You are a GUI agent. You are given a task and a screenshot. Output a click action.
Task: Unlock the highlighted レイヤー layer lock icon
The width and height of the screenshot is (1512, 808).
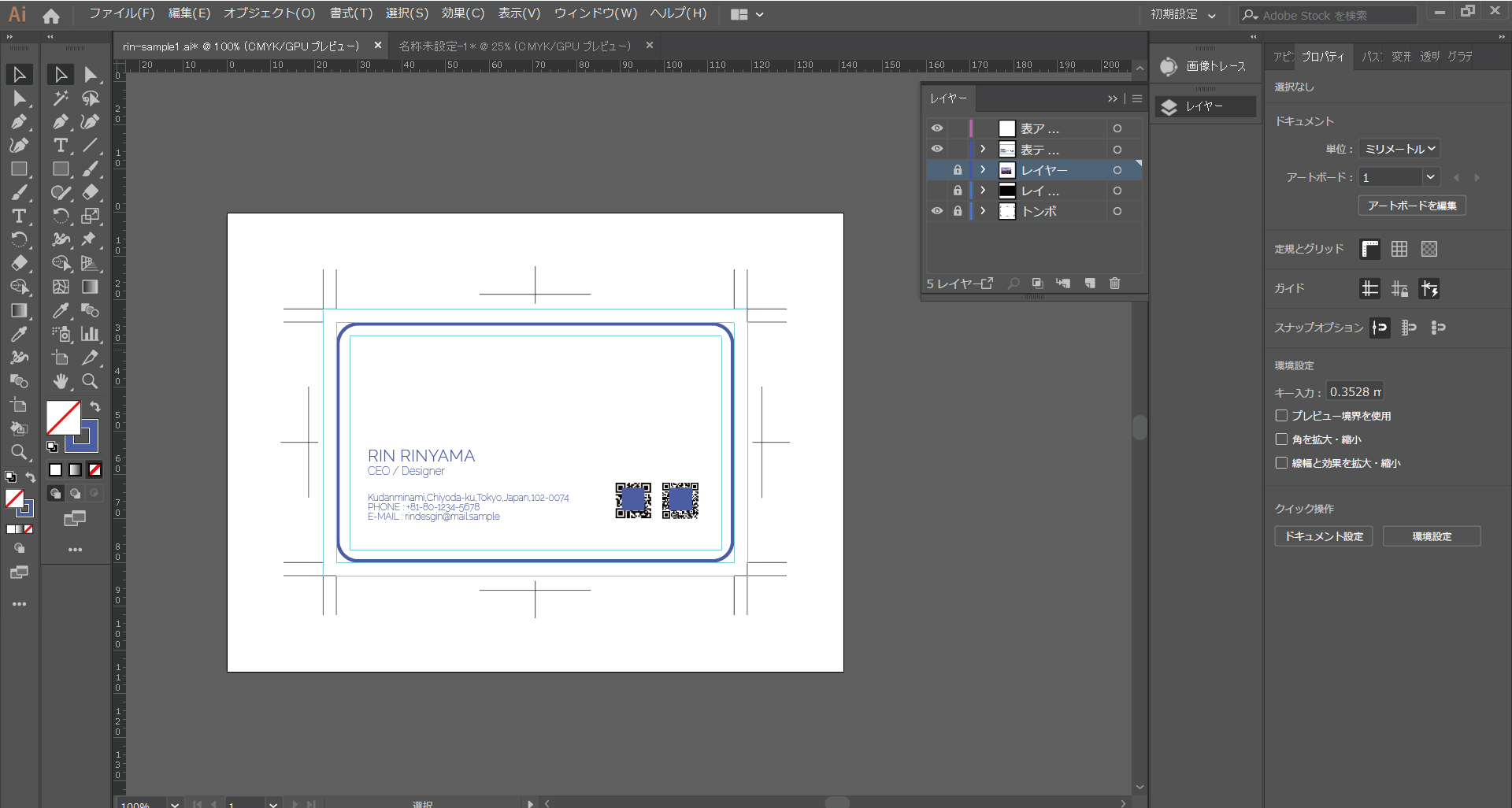tap(958, 170)
